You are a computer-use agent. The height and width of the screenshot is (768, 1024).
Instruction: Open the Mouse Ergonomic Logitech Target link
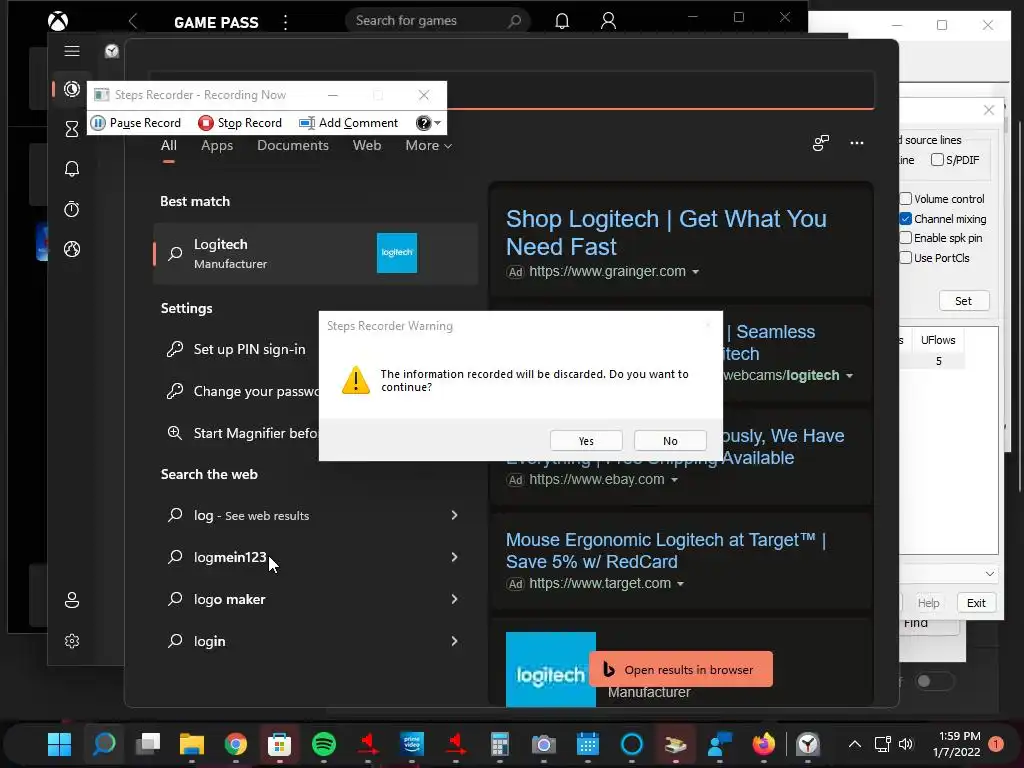coord(666,551)
